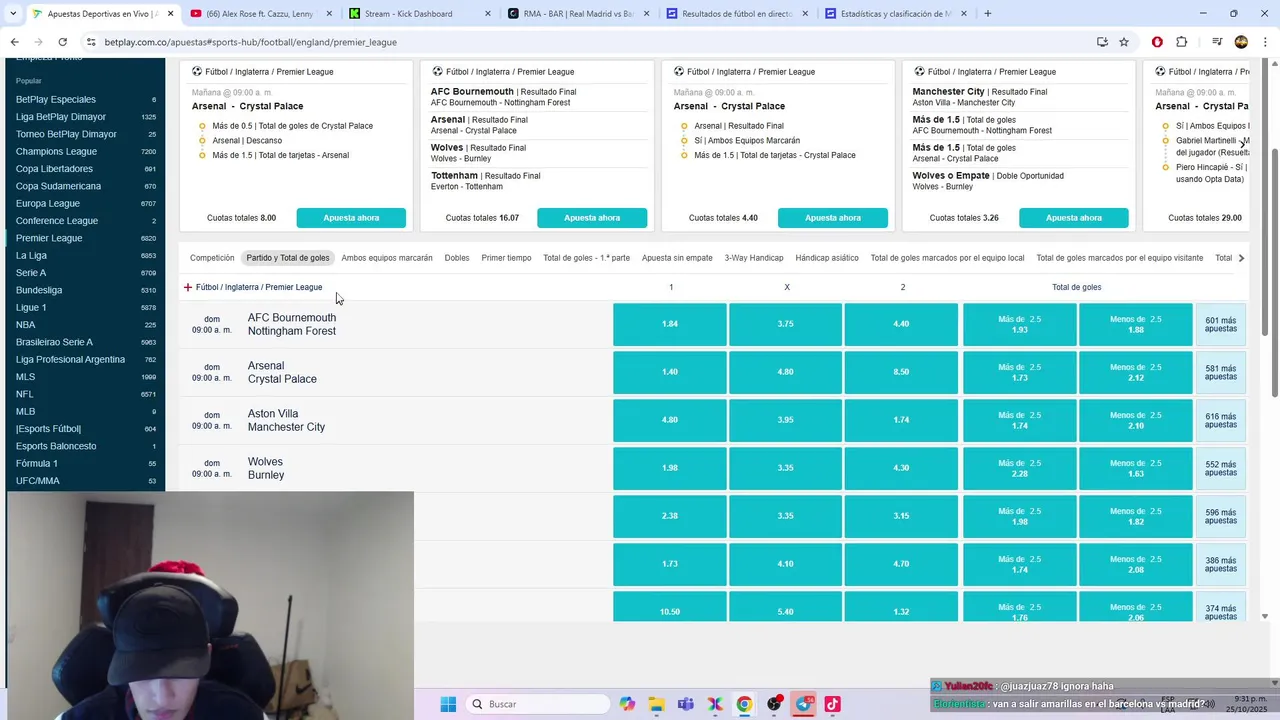Open File Explorer from the taskbar
The image size is (1280, 720).
[656, 704]
